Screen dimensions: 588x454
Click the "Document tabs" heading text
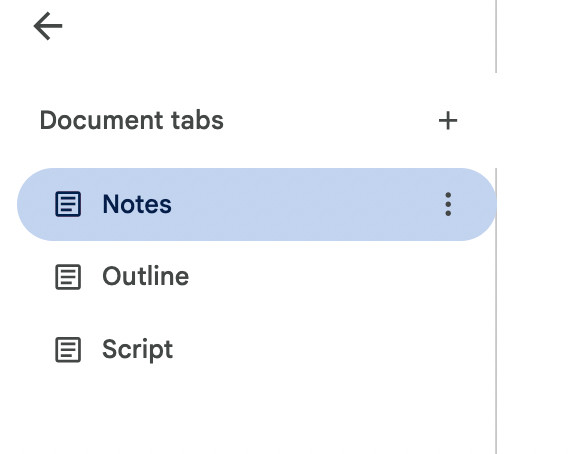click(x=132, y=121)
